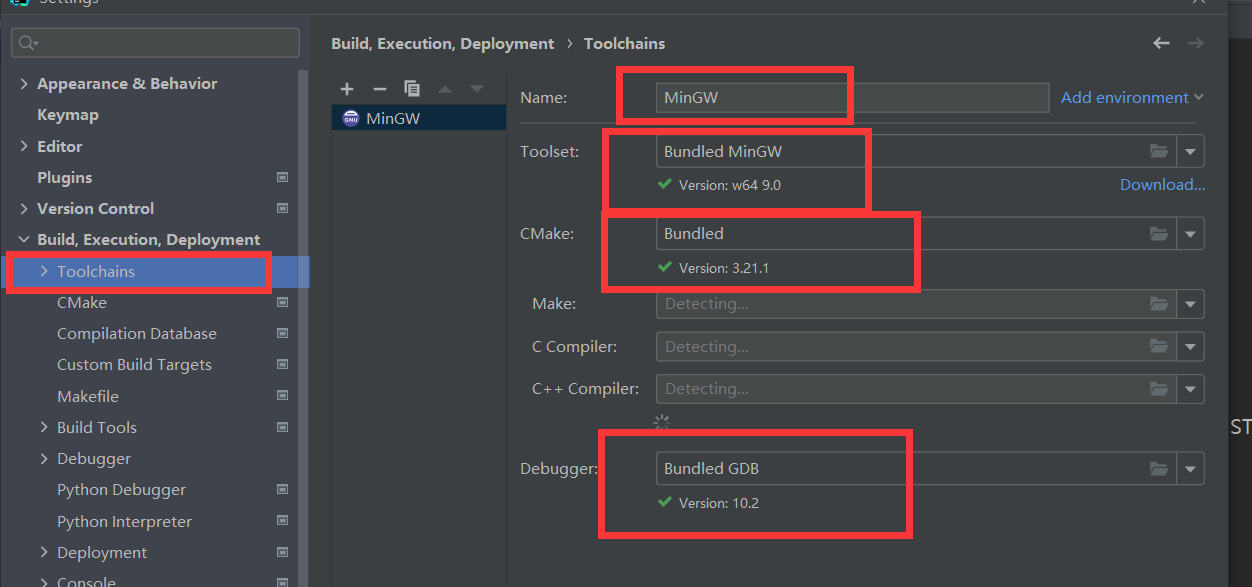Viewport: 1252px width, 587px height.
Task: Expand the Editor section
Action: (x=24, y=146)
